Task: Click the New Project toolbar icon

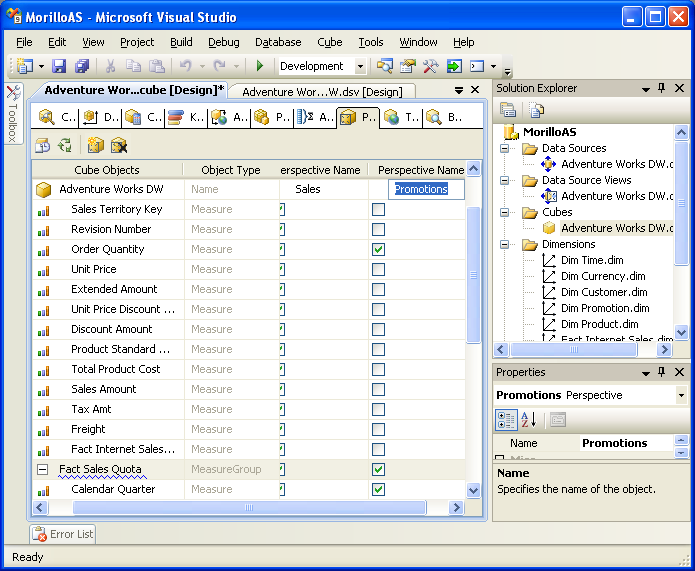Action: point(25,66)
